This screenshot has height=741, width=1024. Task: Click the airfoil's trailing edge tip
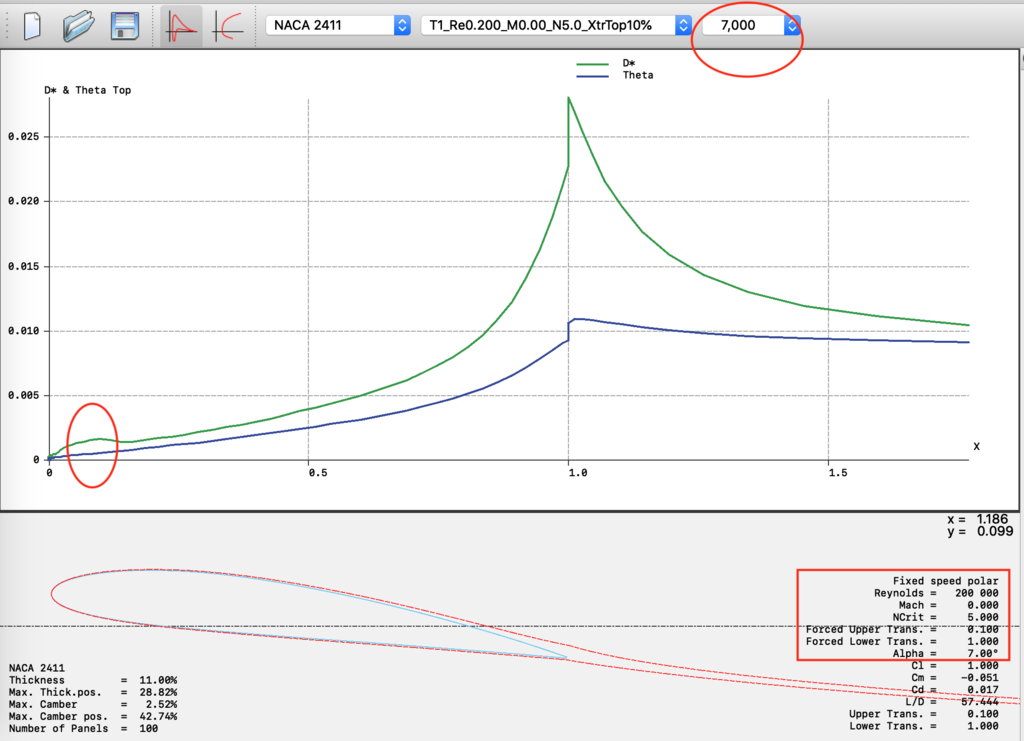coord(567,658)
